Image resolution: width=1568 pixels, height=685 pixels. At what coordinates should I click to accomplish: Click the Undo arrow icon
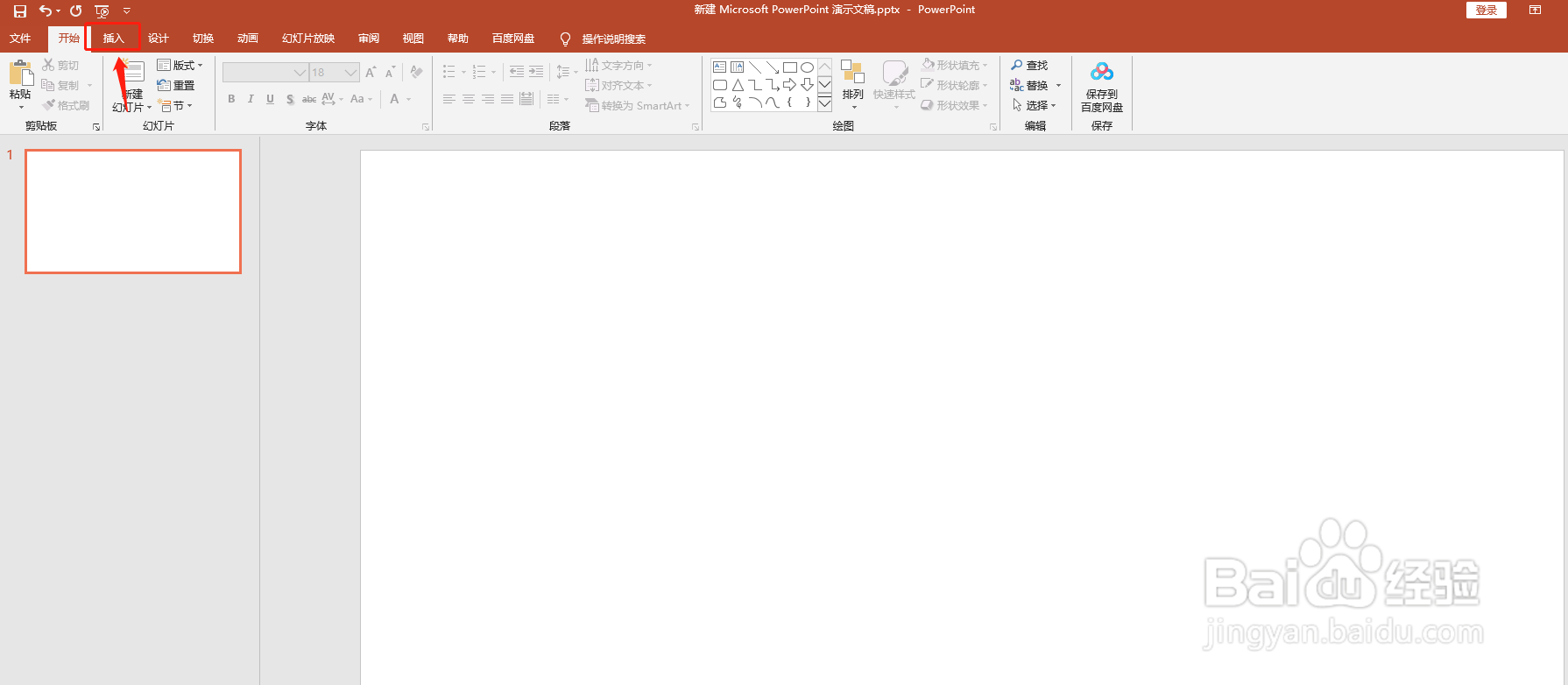45,11
